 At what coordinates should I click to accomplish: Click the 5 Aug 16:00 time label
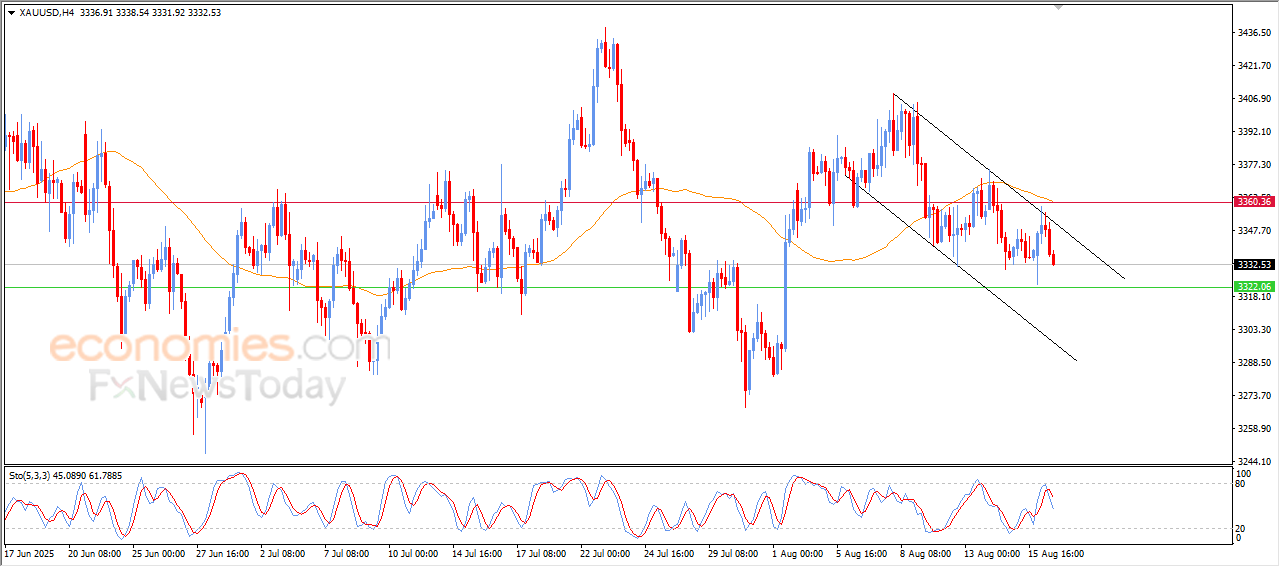(x=862, y=553)
